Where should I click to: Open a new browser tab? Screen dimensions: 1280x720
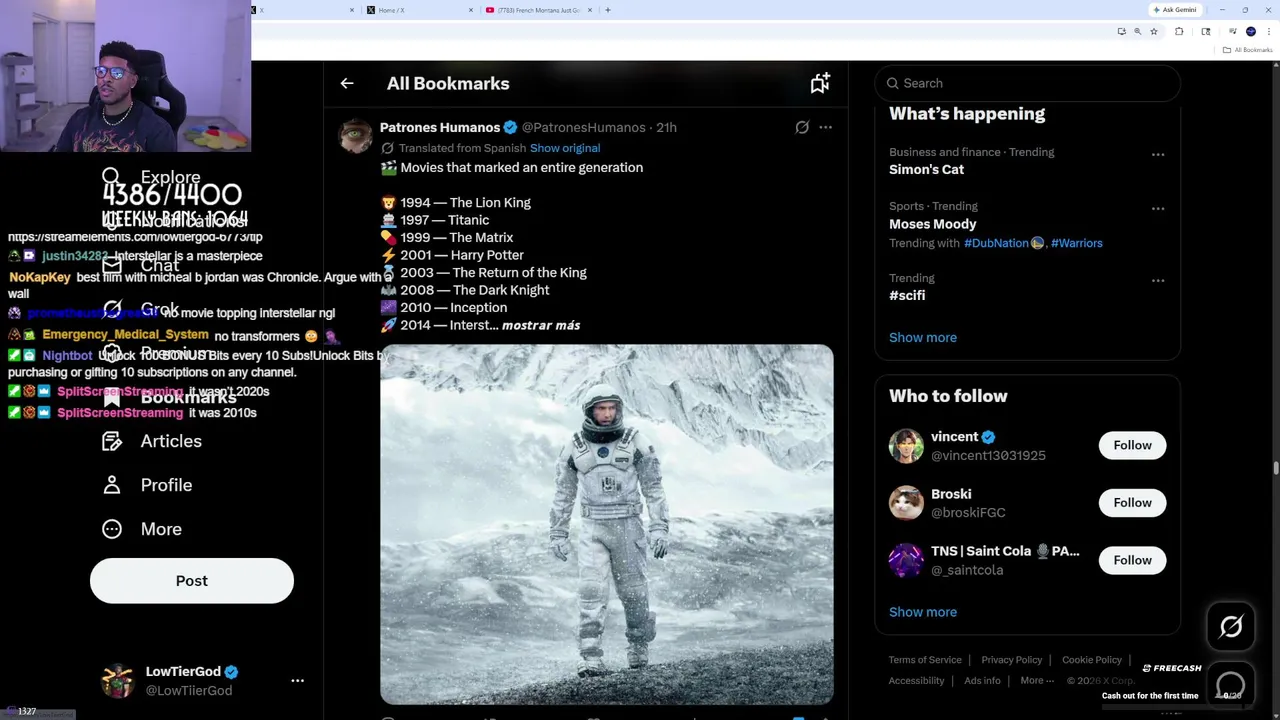click(608, 10)
